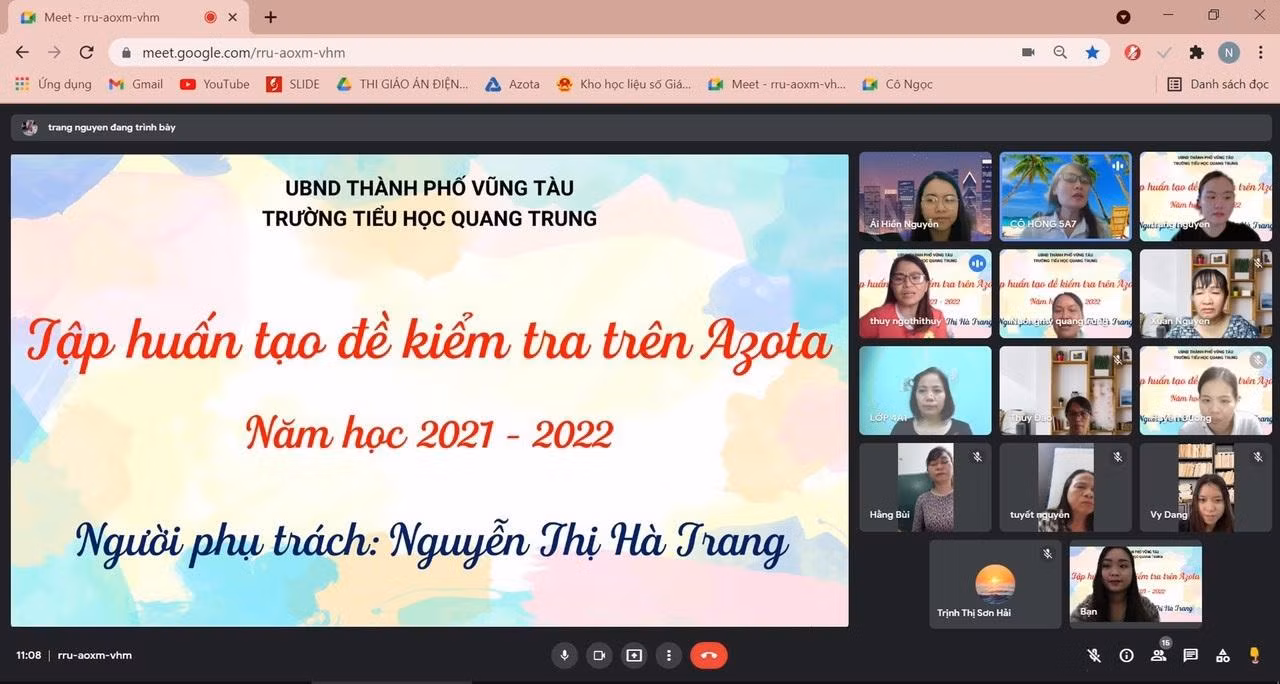
Task: Open the Present now screen-share button
Action: (x=634, y=655)
